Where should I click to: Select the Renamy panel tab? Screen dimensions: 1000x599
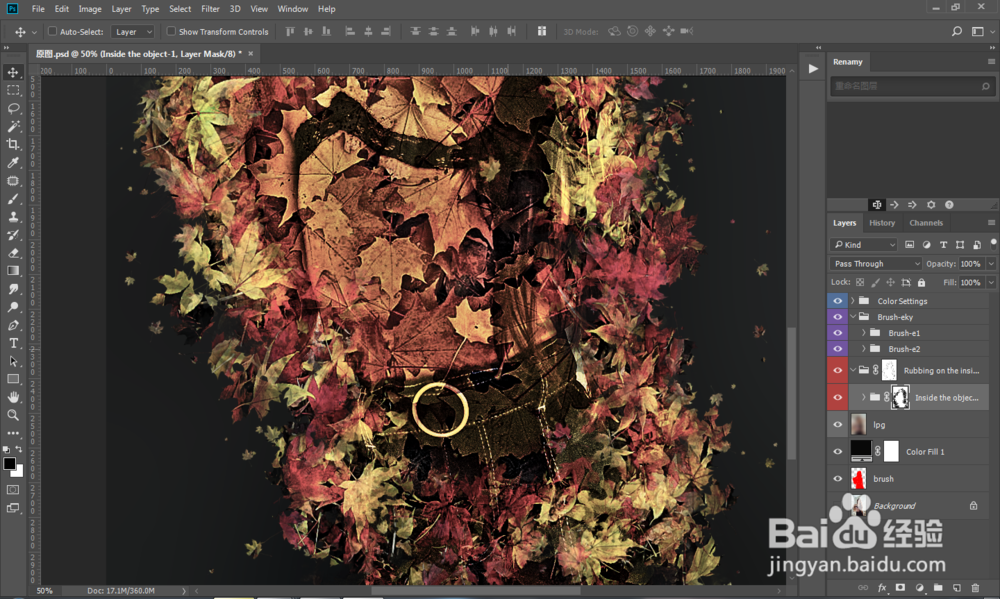(x=848, y=62)
